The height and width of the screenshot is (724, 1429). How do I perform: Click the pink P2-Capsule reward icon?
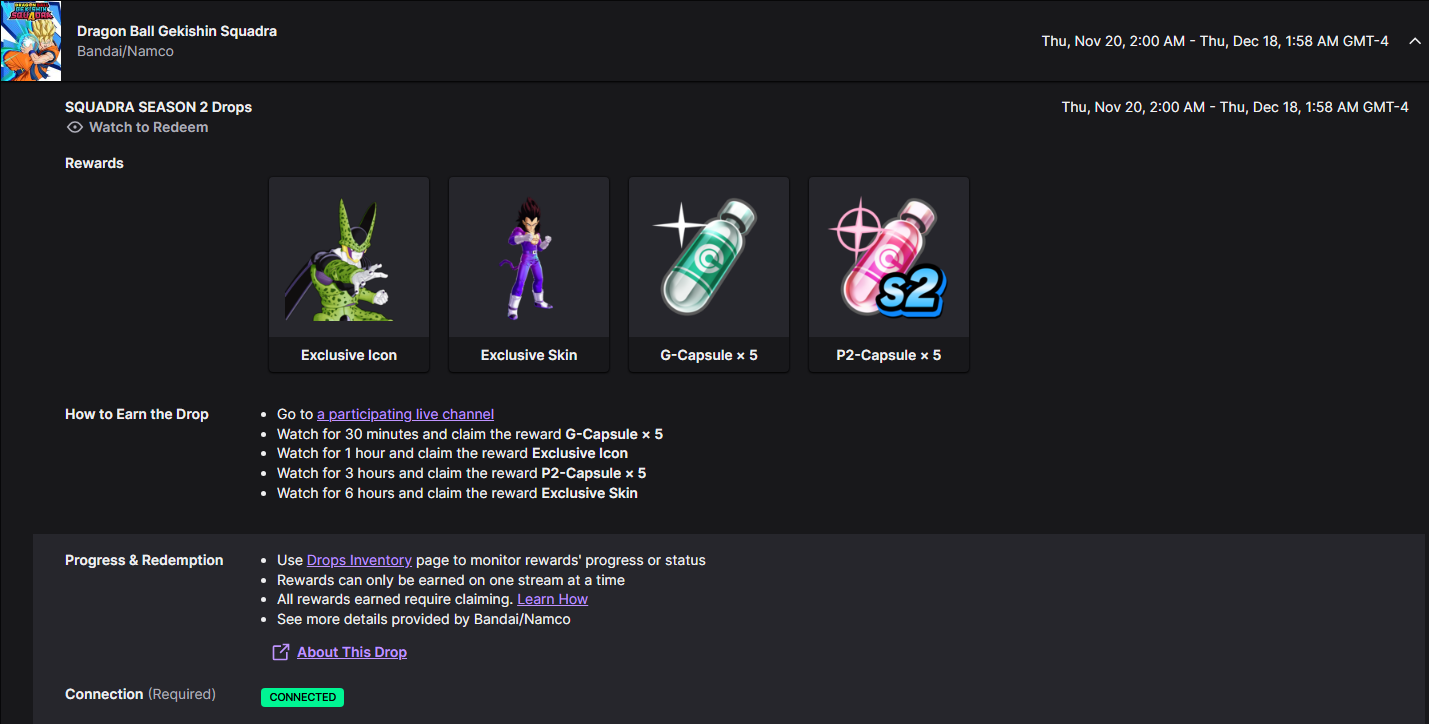(x=889, y=256)
